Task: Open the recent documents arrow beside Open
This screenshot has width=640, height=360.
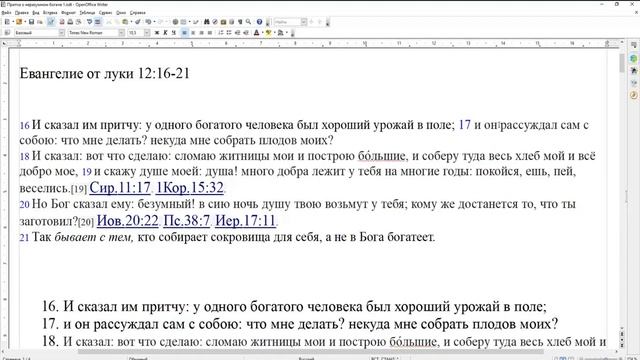Action: point(25,22)
